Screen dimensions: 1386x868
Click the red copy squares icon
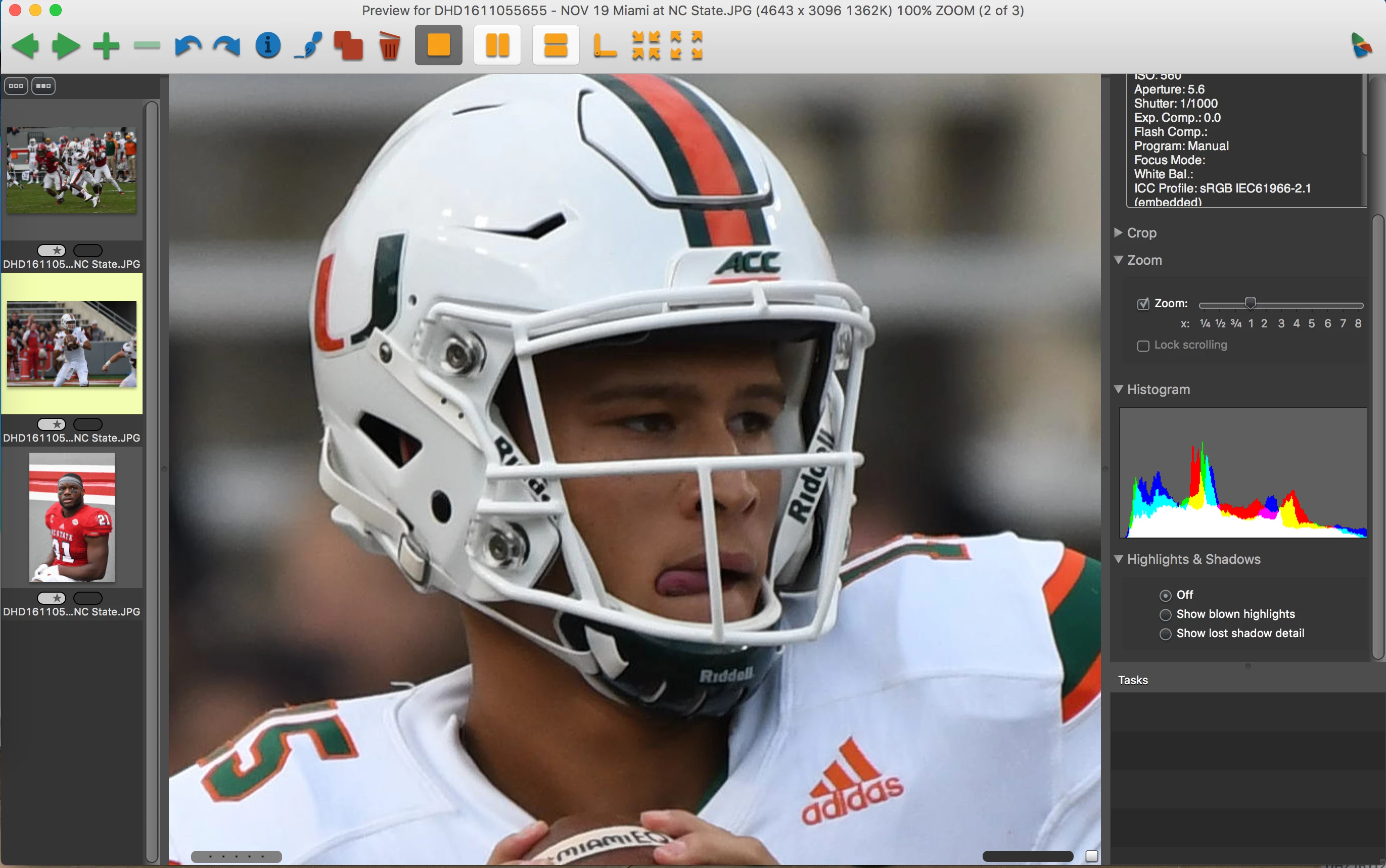(348, 46)
